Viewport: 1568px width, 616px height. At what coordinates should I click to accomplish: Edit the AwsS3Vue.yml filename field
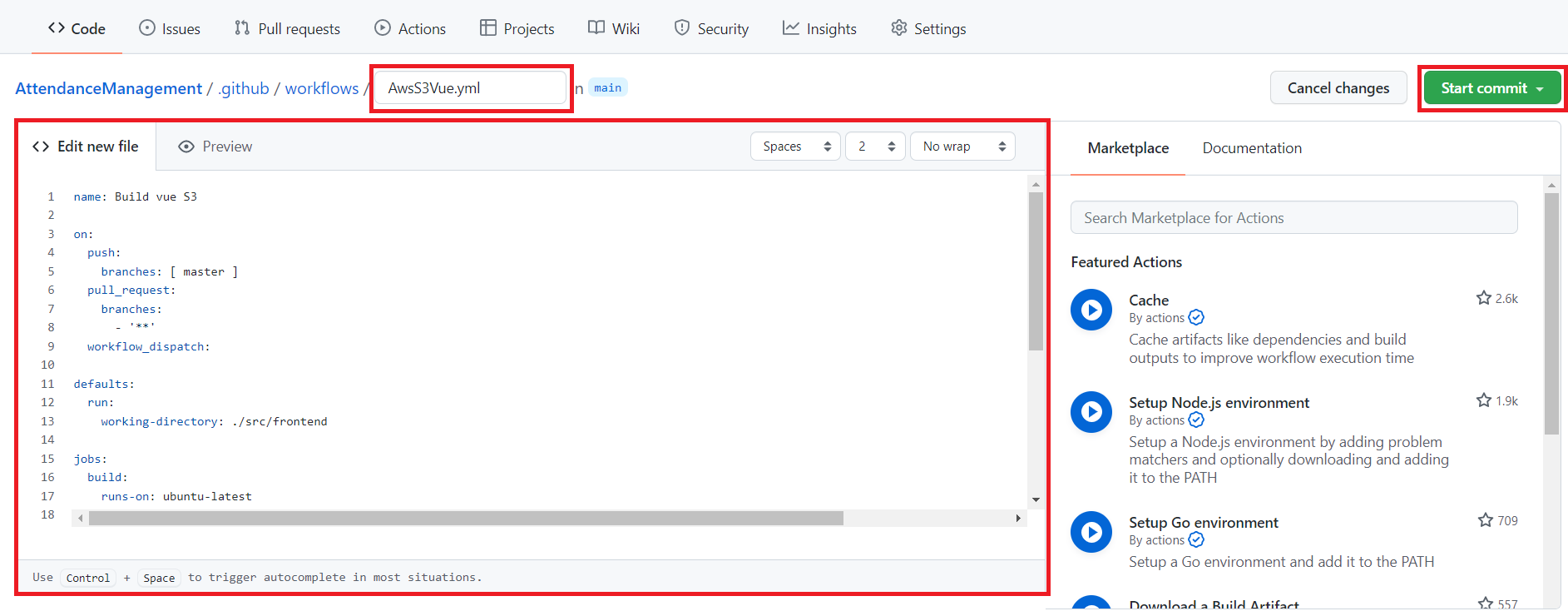pyautogui.click(x=471, y=88)
